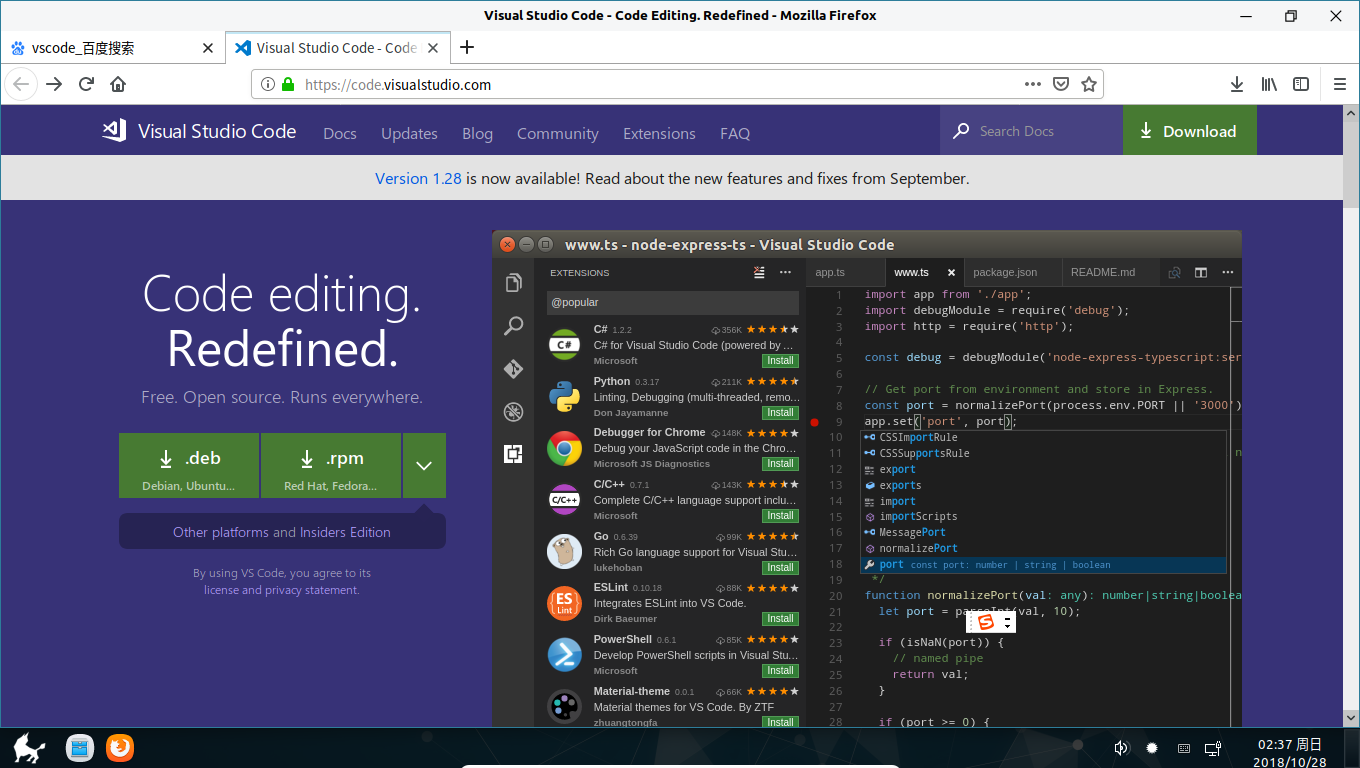Download the .rpm package
Screen dimensions: 1360x768
click(x=331, y=465)
